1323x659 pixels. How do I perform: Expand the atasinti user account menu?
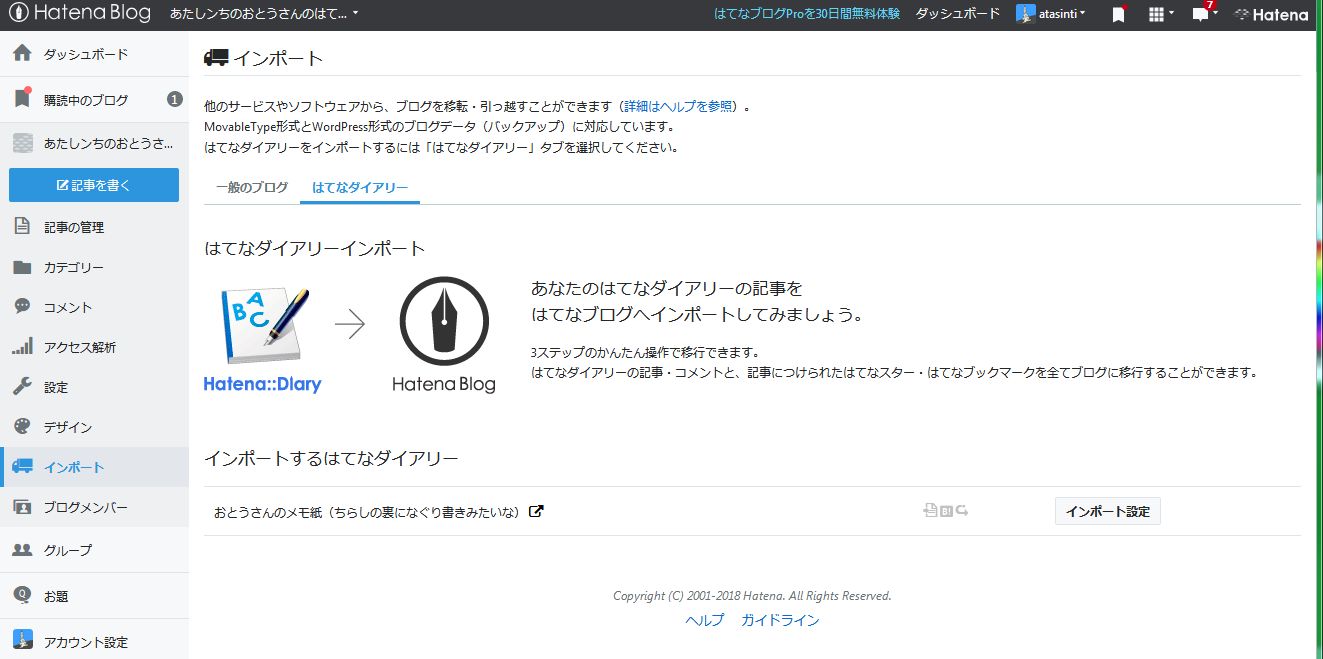(x=1051, y=14)
